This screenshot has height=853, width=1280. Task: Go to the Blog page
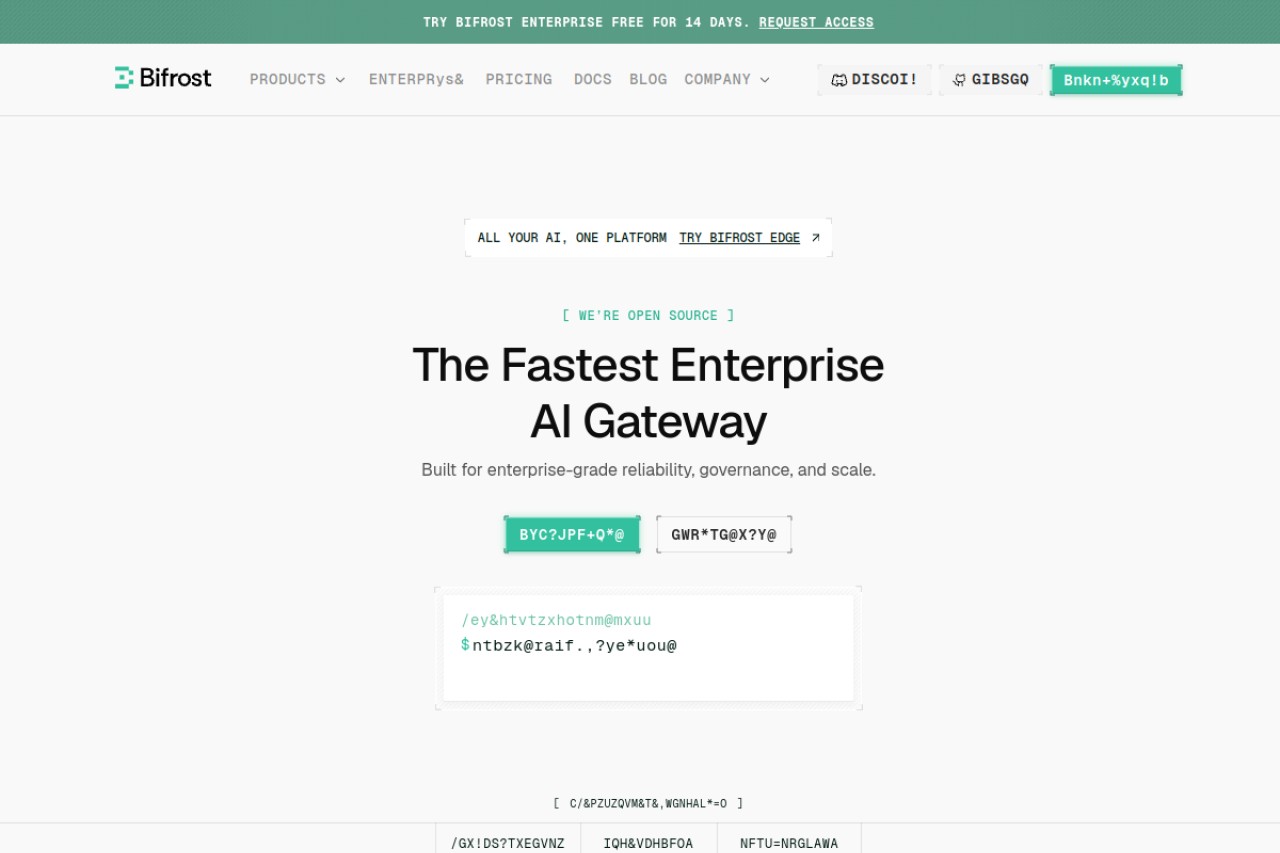[648, 79]
